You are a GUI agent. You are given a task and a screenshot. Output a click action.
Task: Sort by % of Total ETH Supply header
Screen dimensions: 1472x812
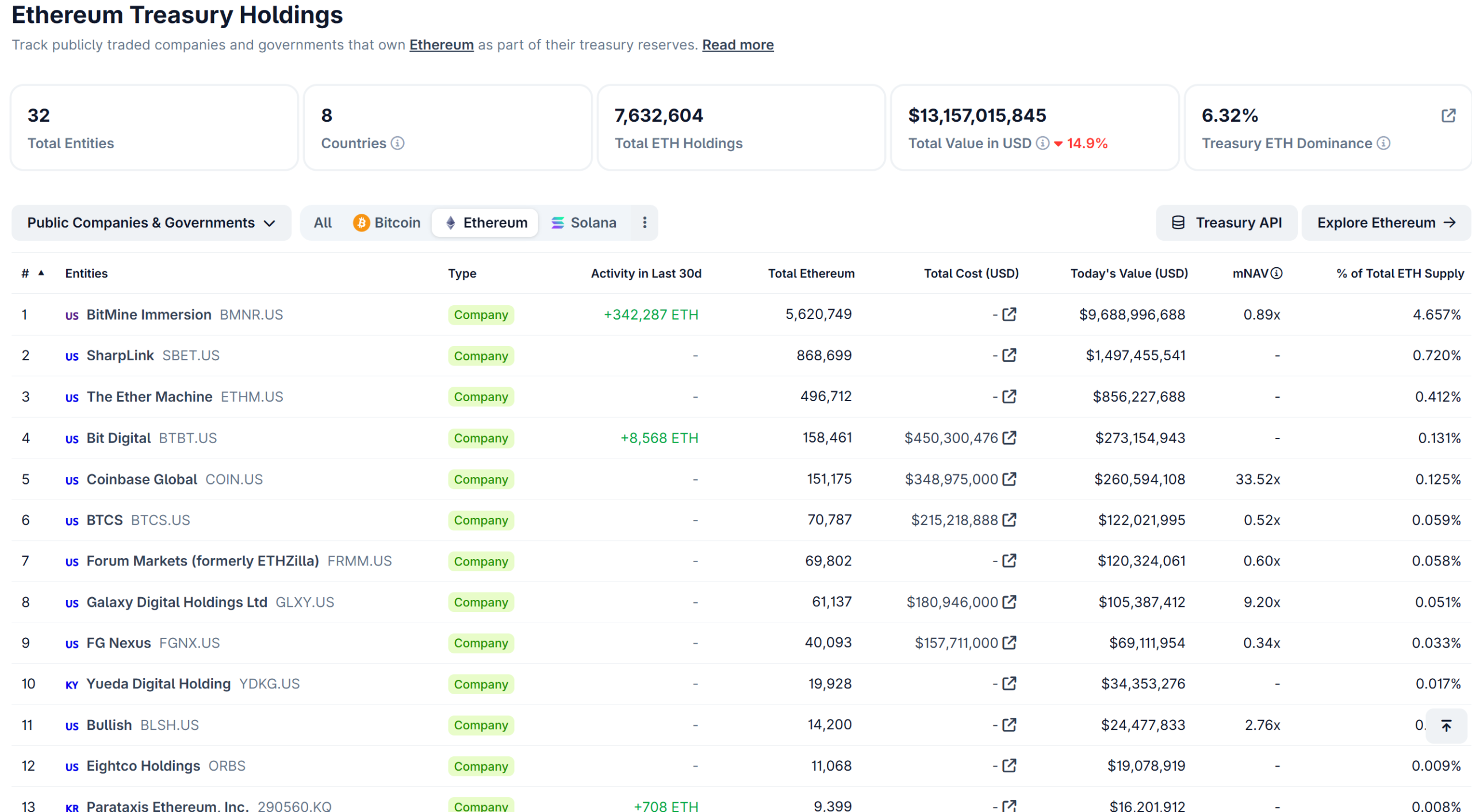pos(1400,274)
